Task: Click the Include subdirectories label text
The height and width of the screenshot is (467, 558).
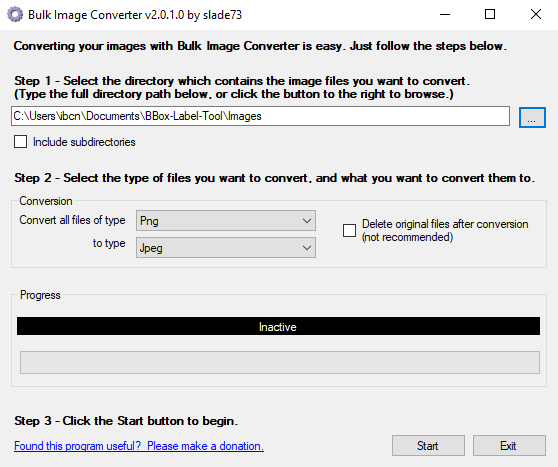Action: point(84,142)
